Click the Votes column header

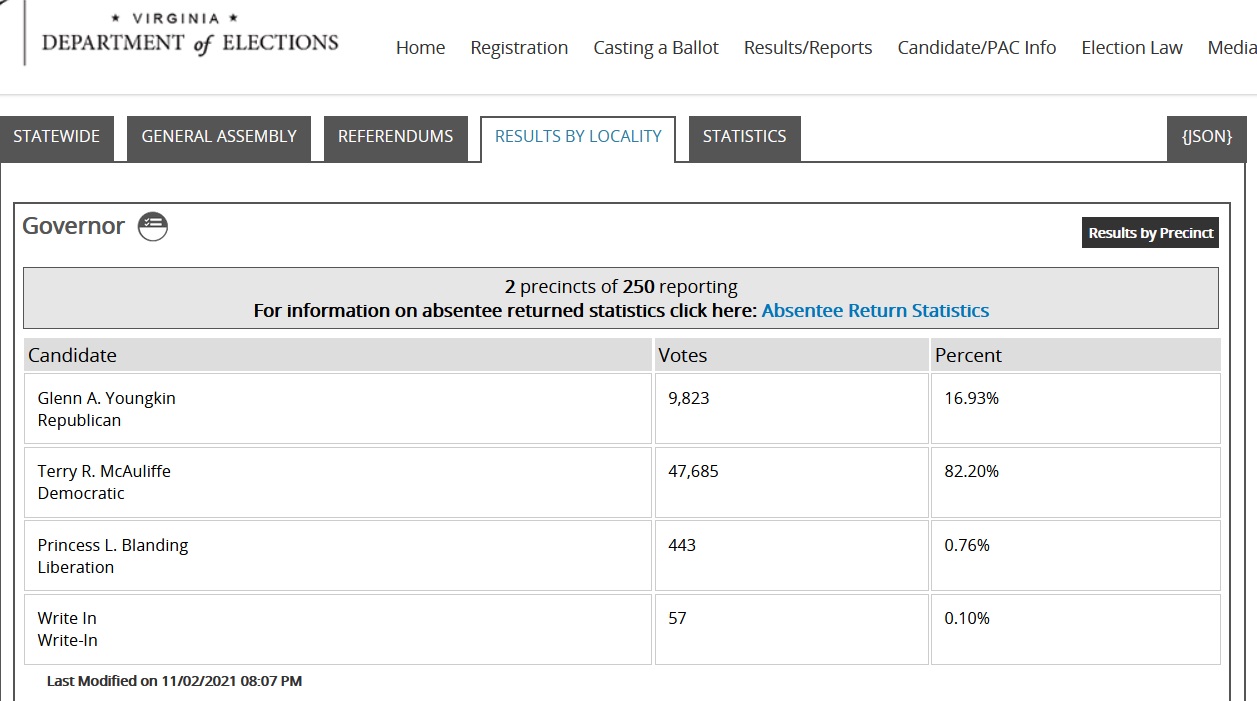791,355
